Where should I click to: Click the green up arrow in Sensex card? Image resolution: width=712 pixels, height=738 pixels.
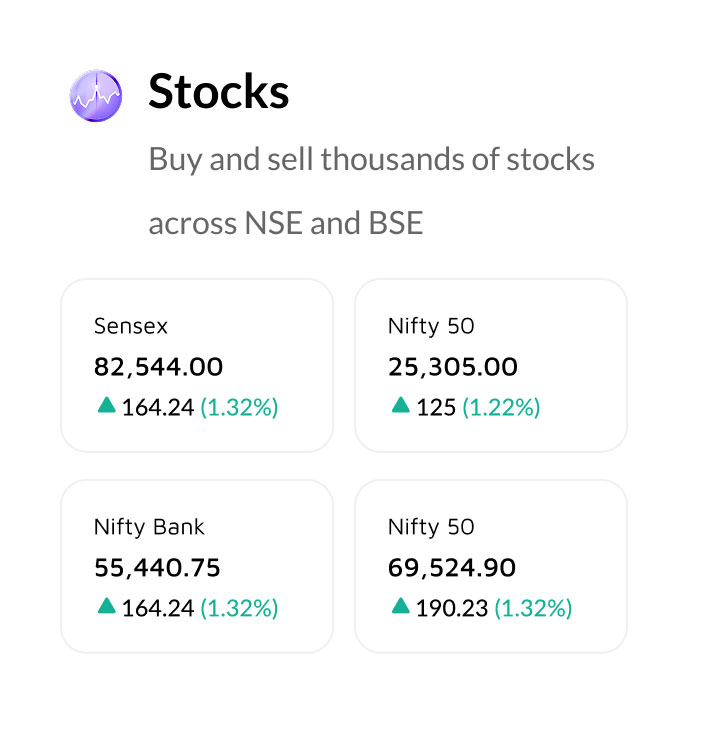(106, 405)
